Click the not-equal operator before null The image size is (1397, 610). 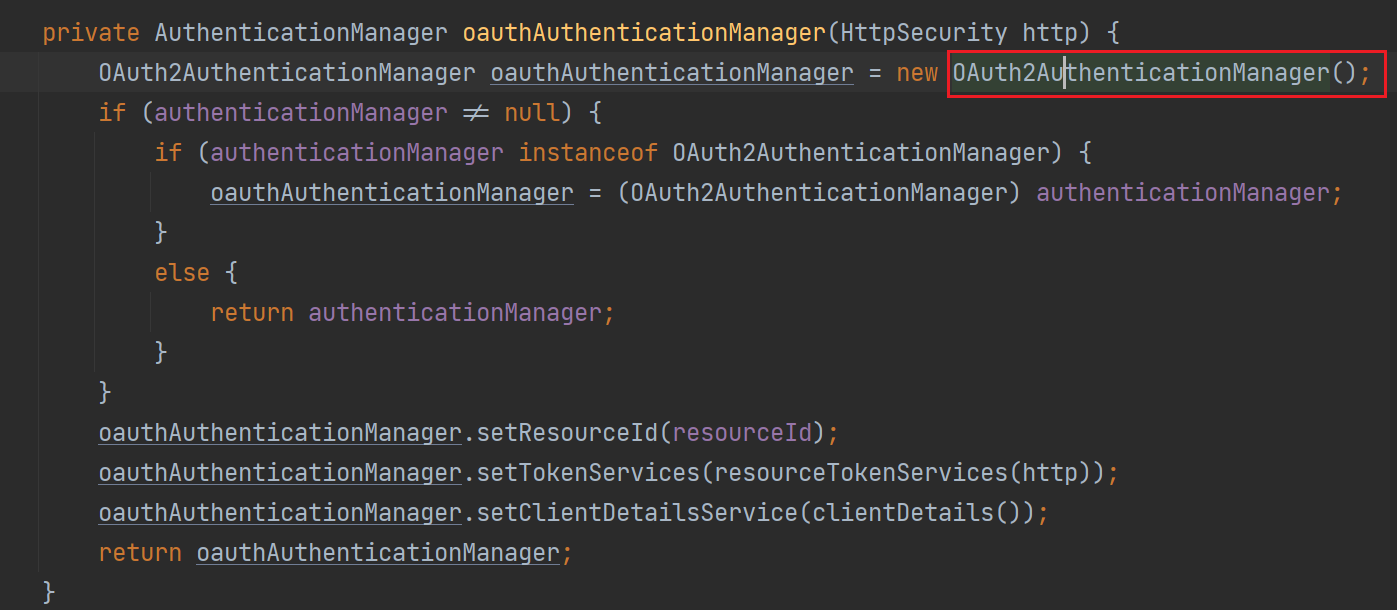pos(476,113)
